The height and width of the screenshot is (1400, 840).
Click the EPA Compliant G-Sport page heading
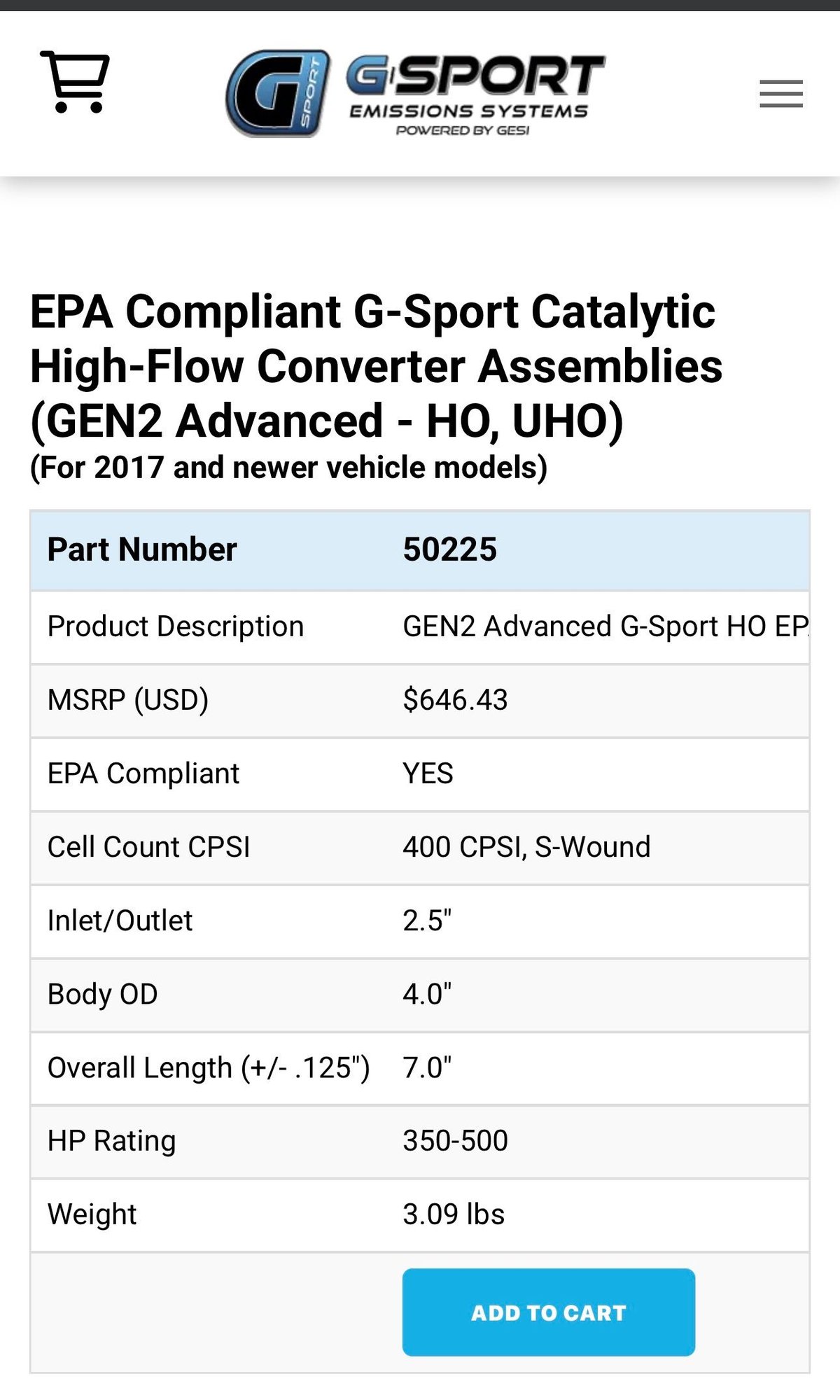point(376,366)
